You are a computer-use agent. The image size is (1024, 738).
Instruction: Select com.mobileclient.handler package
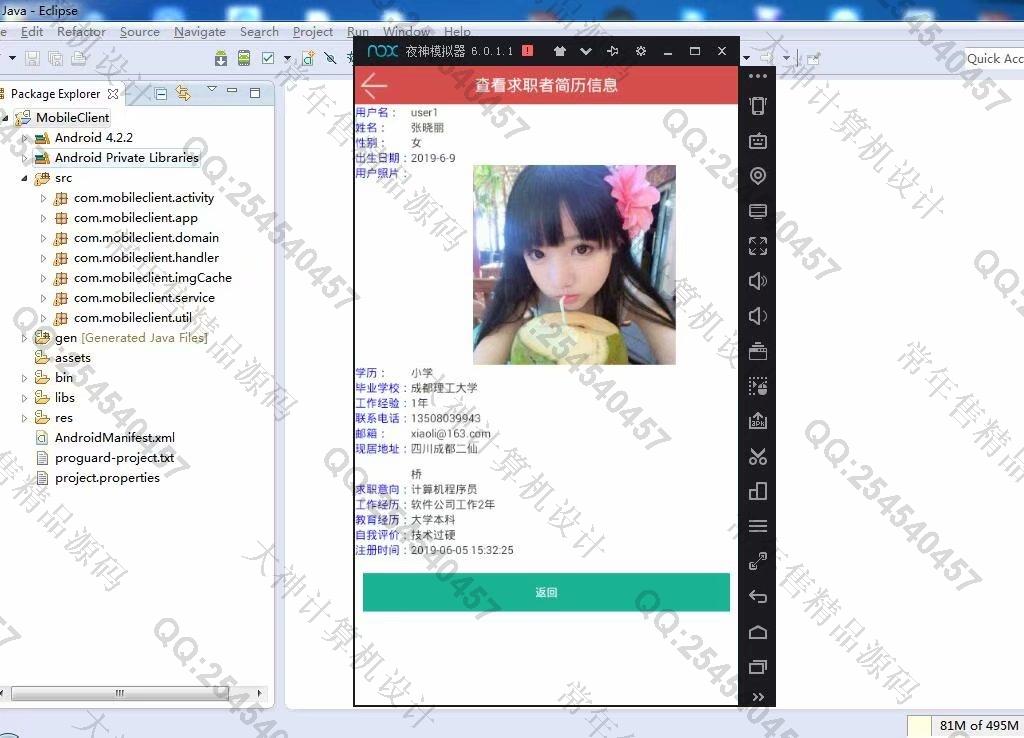pos(146,258)
